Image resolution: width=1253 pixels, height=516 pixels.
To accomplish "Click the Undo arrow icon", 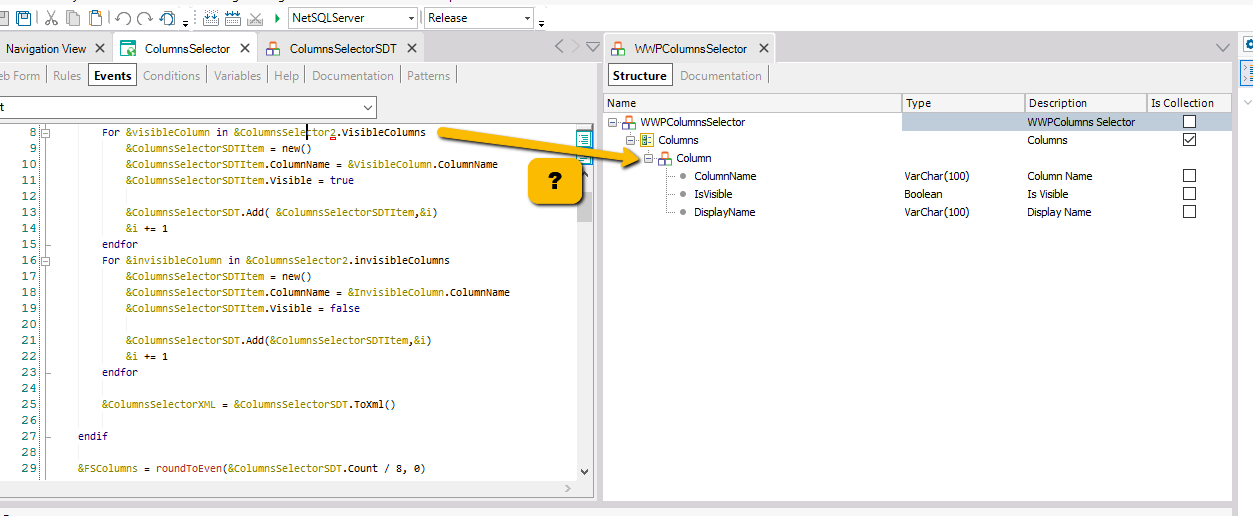I will point(123,18).
